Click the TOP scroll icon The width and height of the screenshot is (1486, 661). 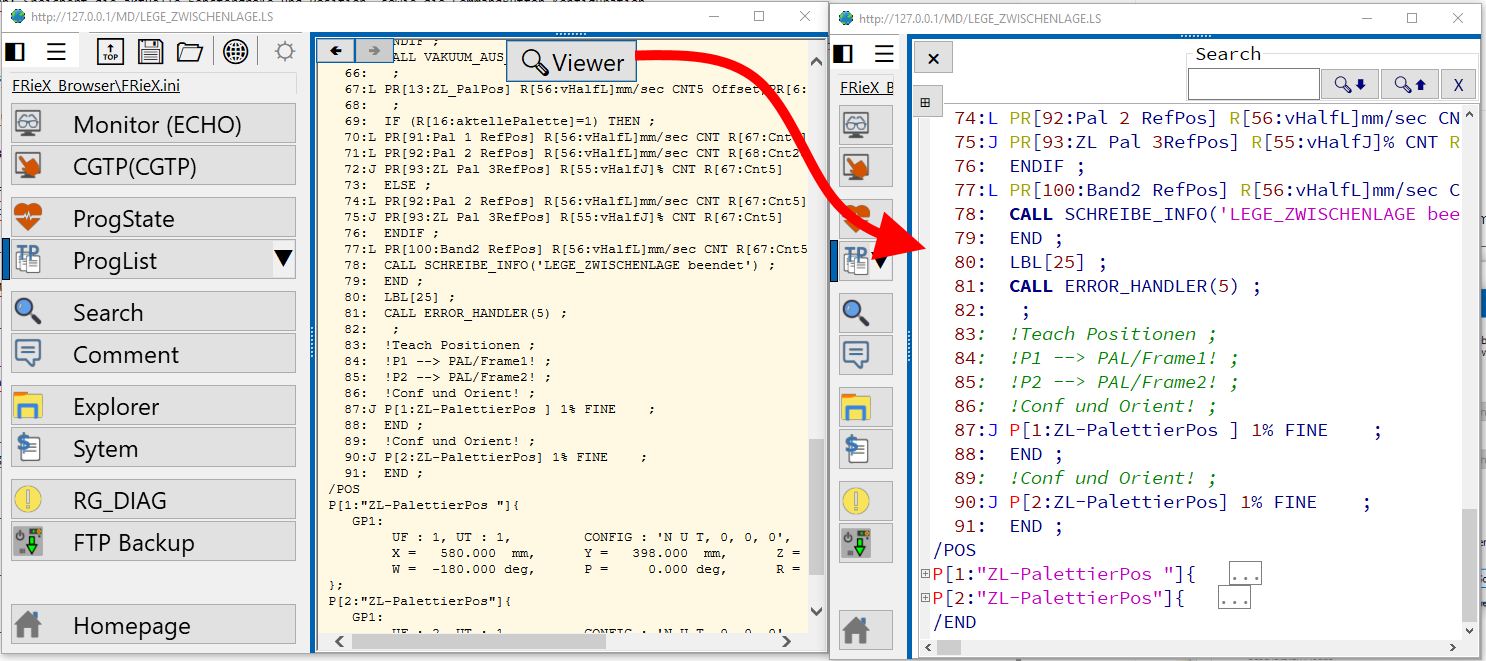(x=110, y=51)
